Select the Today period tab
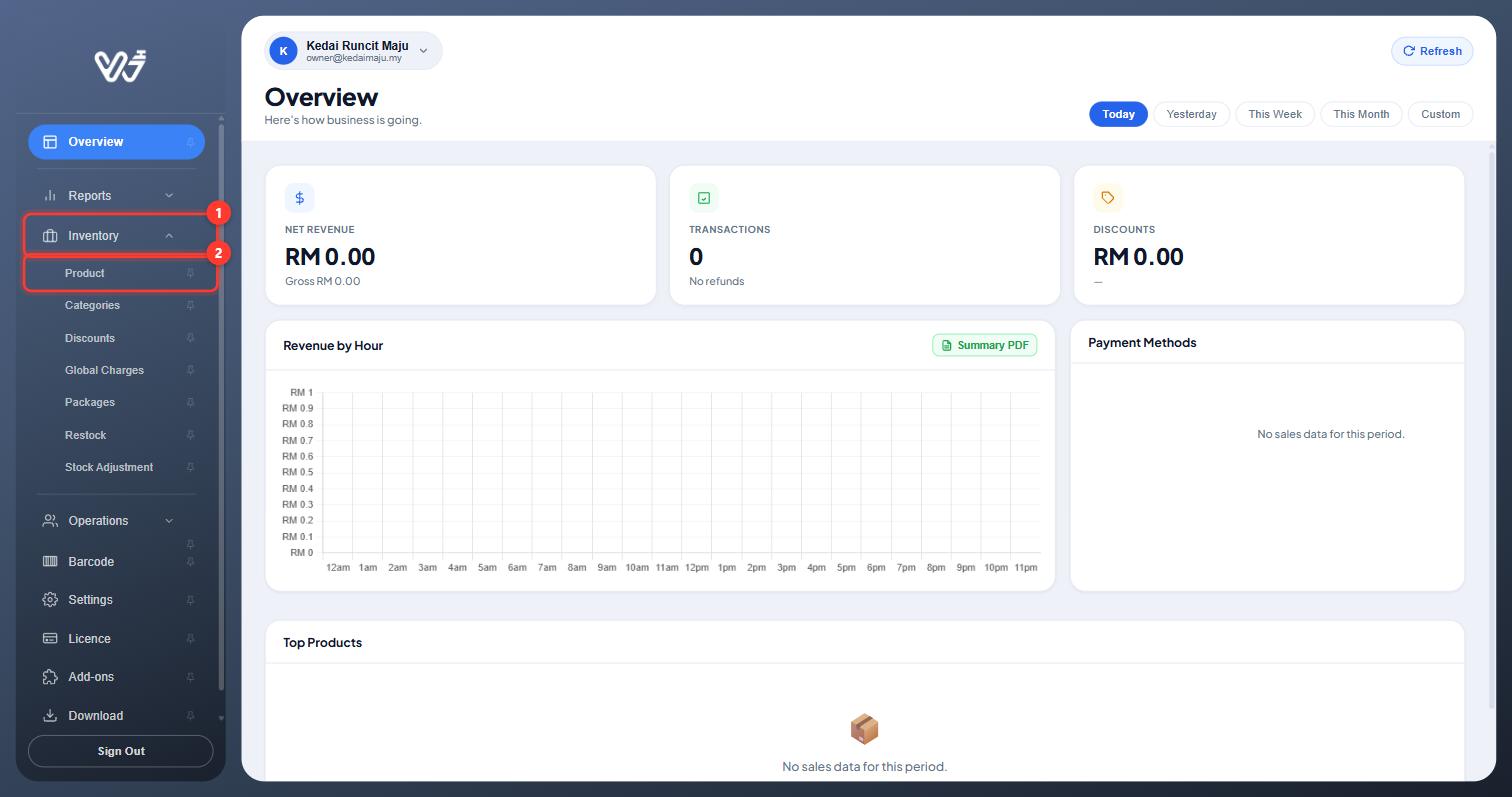 point(1118,114)
